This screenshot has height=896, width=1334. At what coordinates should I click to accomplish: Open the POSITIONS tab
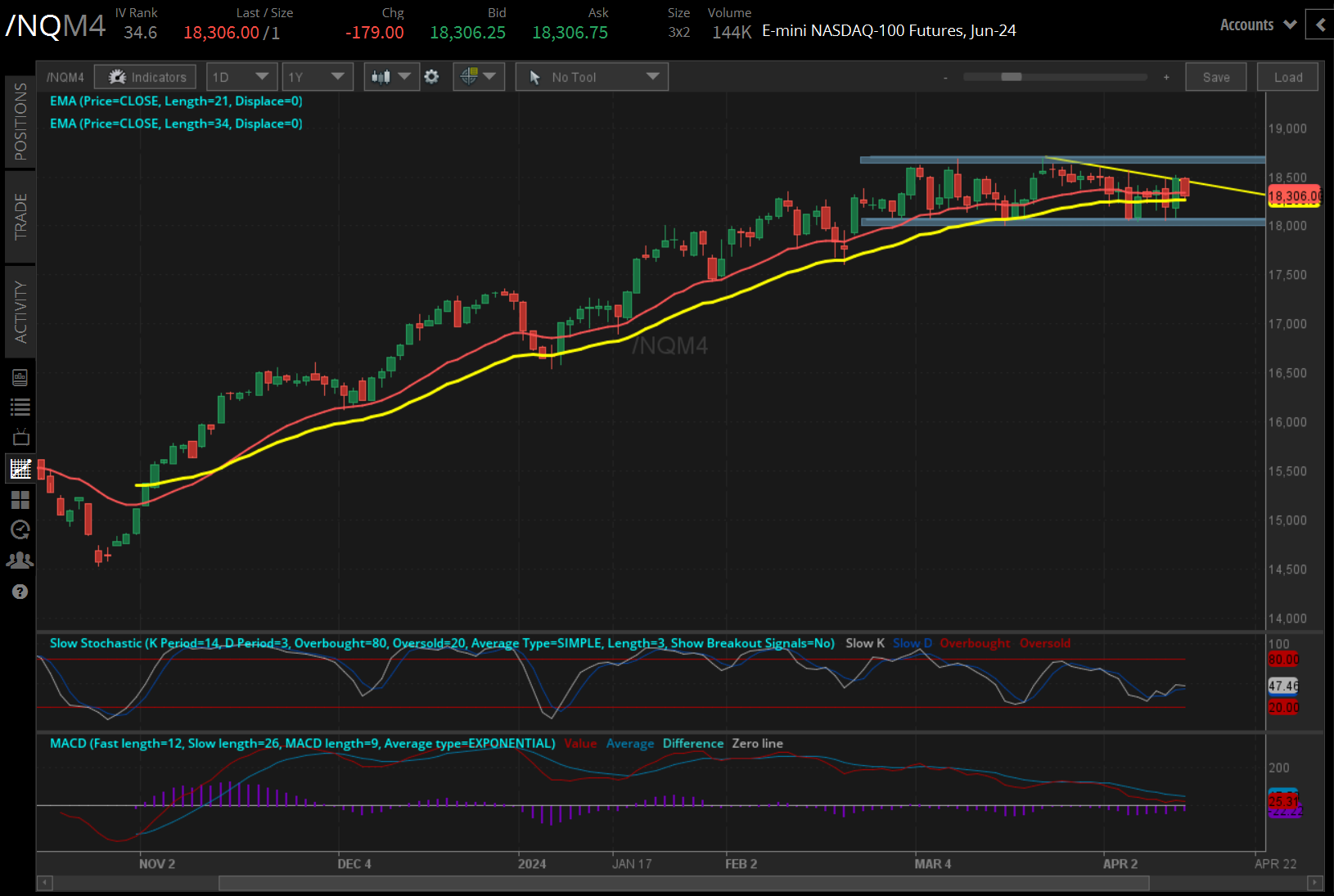click(x=20, y=121)
